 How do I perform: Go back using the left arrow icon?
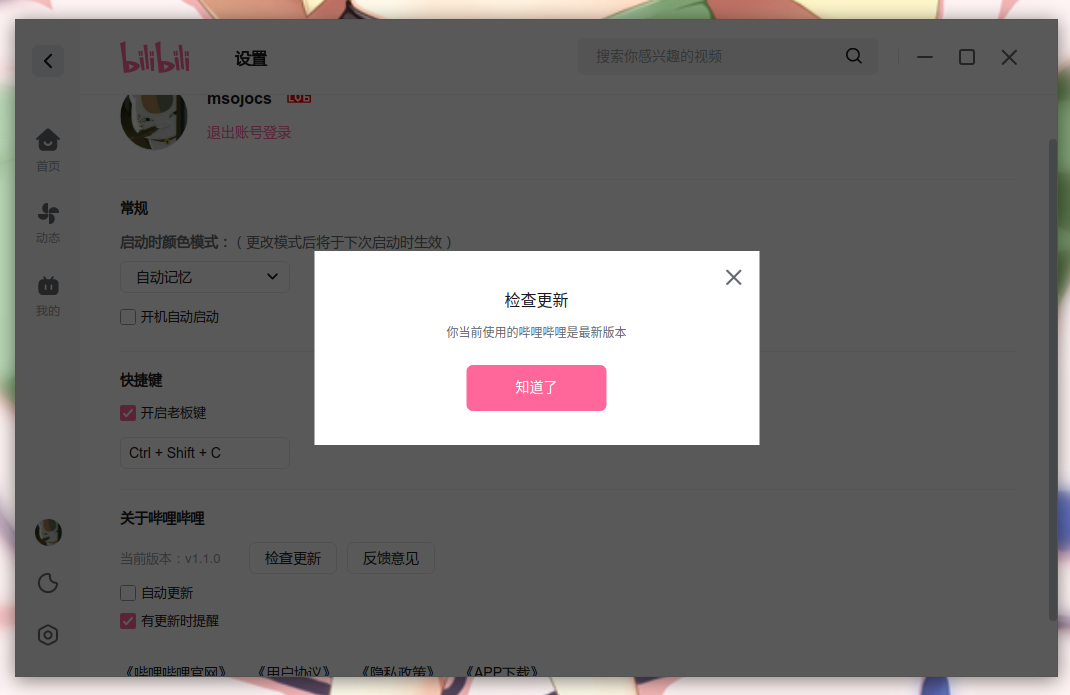[x=48, y=61]
